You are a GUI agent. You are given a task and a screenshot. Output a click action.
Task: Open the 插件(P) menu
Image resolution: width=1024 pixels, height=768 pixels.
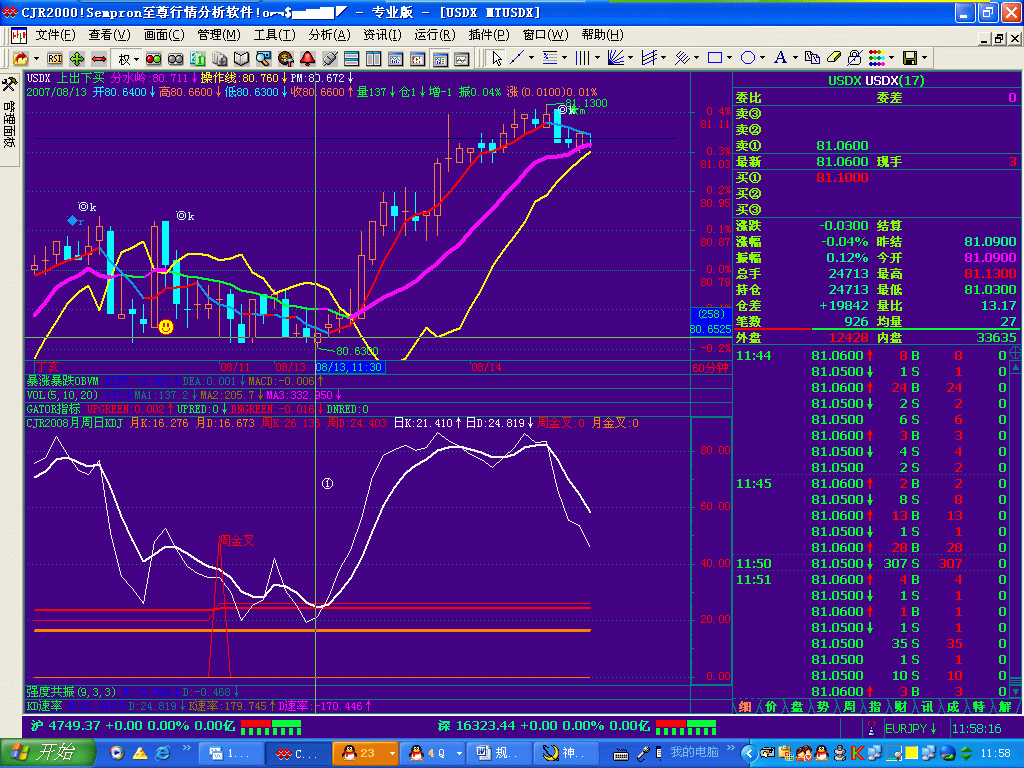[489, 35]
